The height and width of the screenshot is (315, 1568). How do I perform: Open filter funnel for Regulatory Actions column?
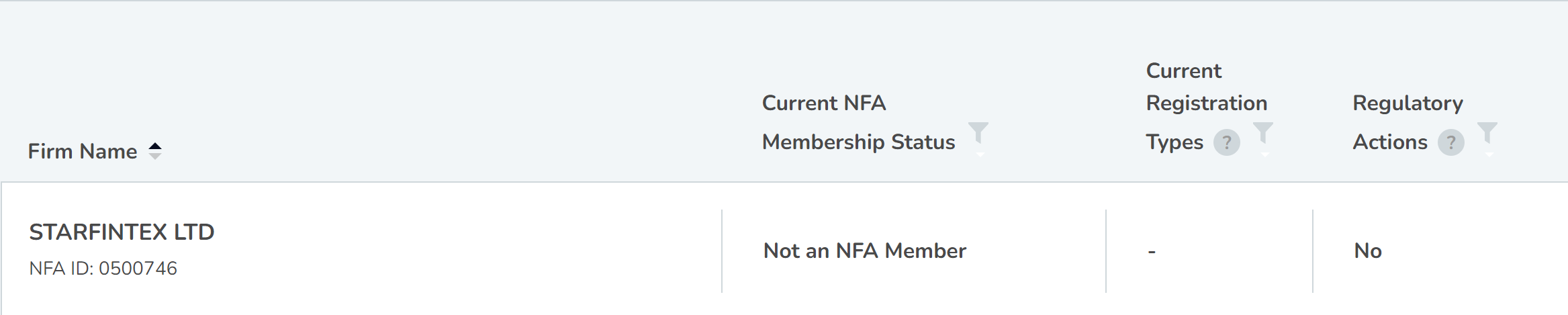coord(1487,133)
